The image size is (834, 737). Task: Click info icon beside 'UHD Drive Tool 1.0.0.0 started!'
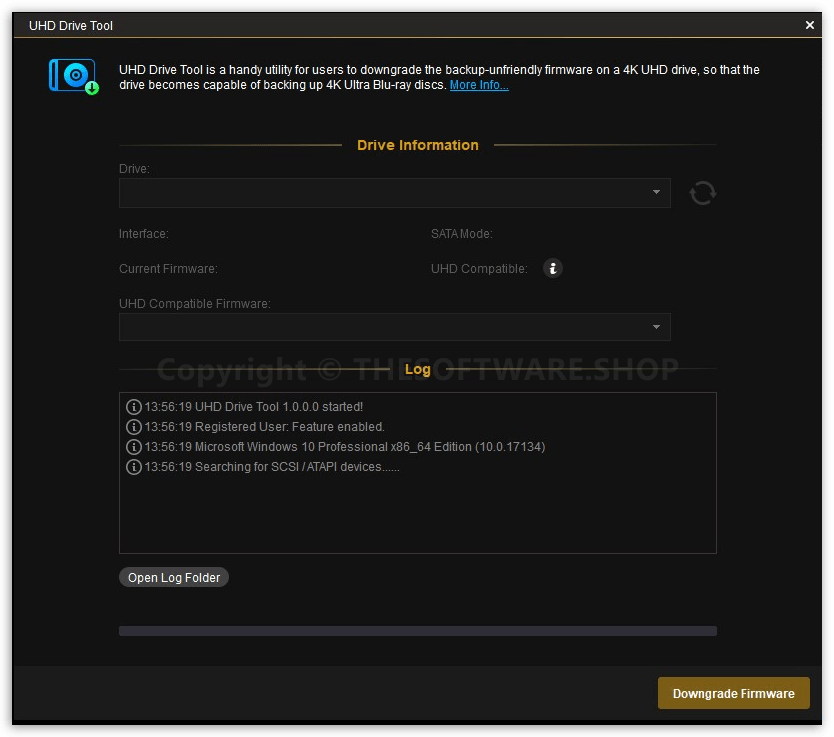tap(134, 407)
